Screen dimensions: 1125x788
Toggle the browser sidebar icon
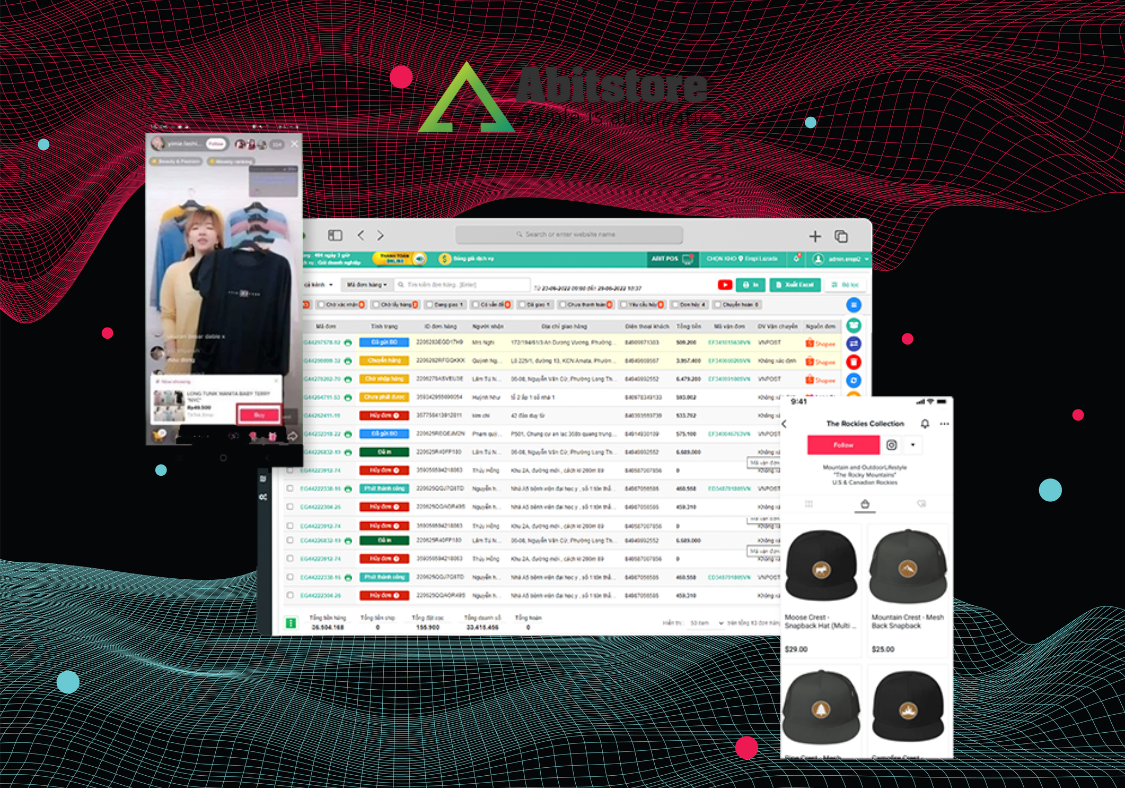pos(335,235)
